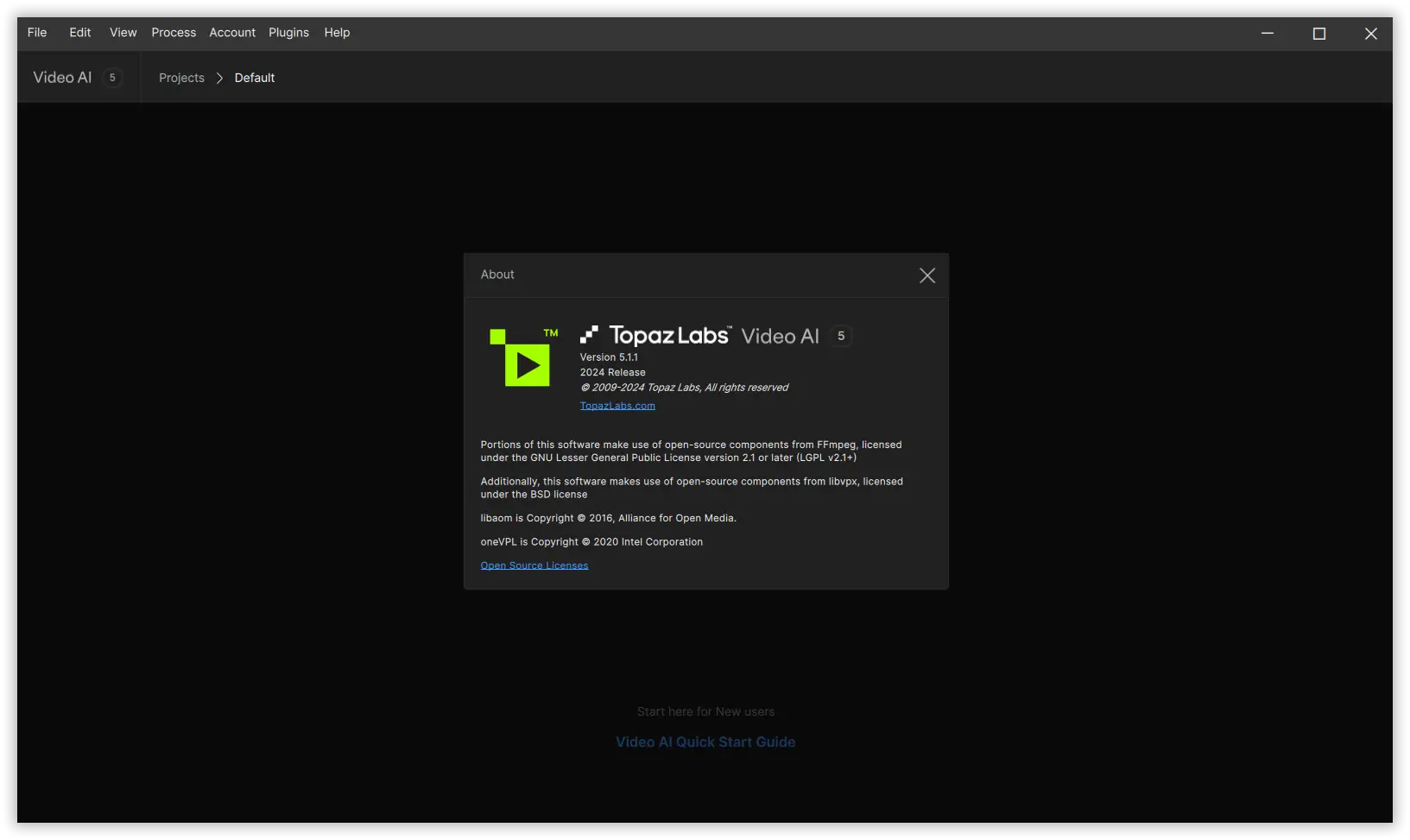Open the Process menu
Image resolution: width=1410 pixels, height=840 pixels.
[x=174, y=33]
